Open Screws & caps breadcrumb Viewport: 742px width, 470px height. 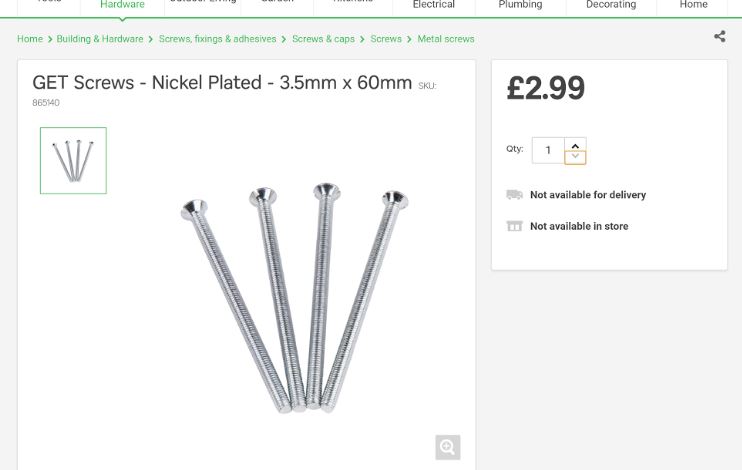323,39
